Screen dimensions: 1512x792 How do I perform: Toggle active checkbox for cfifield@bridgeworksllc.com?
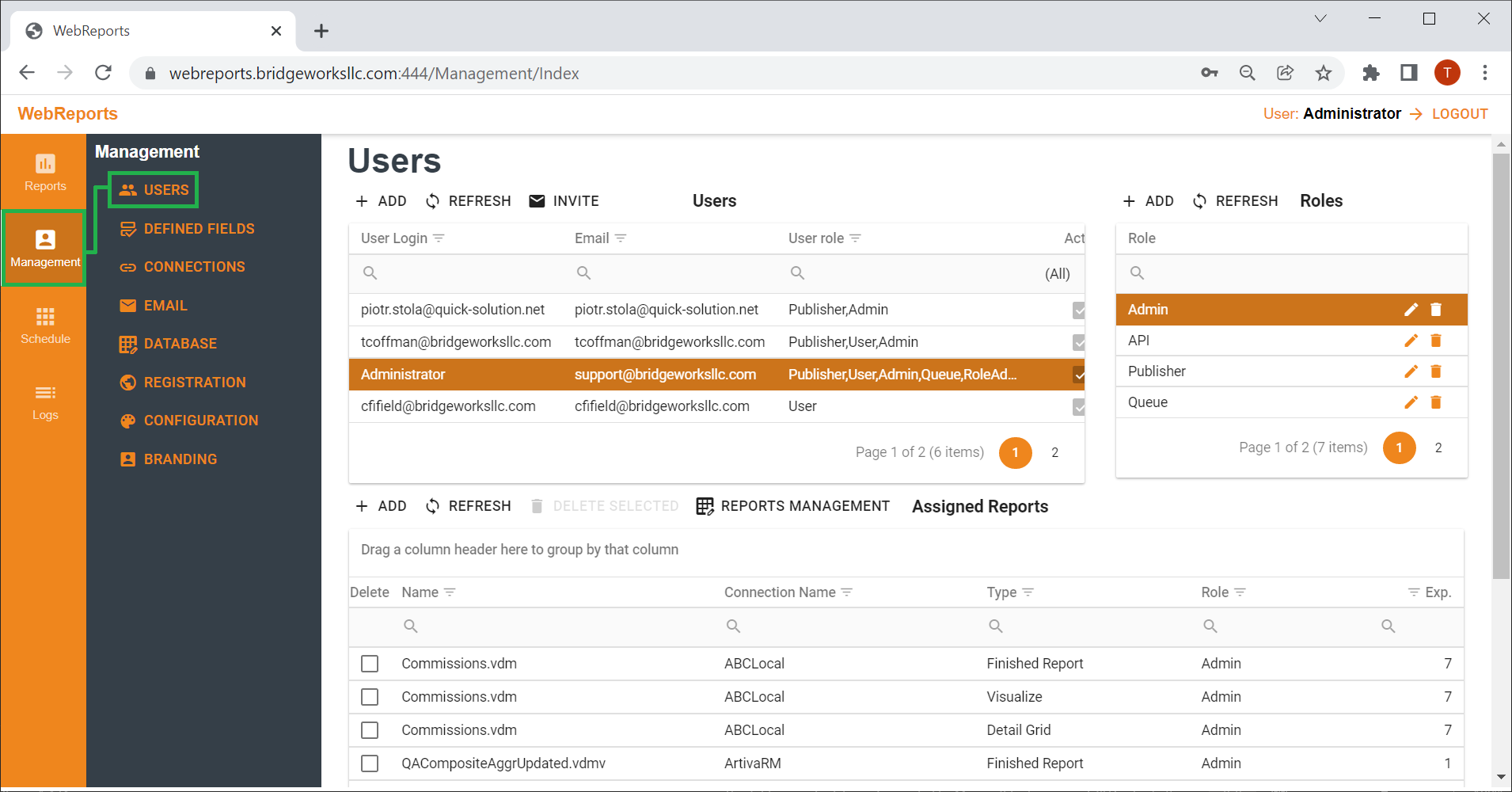coord(1079,407)
